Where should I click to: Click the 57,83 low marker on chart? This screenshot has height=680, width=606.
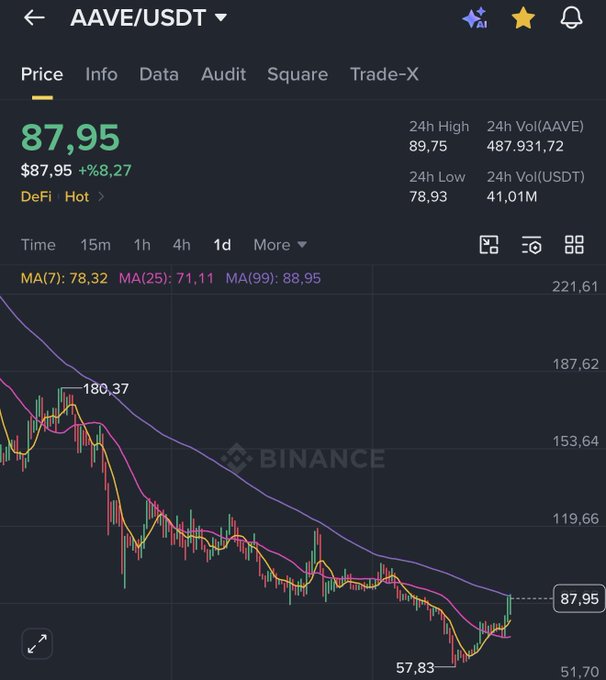415,667
